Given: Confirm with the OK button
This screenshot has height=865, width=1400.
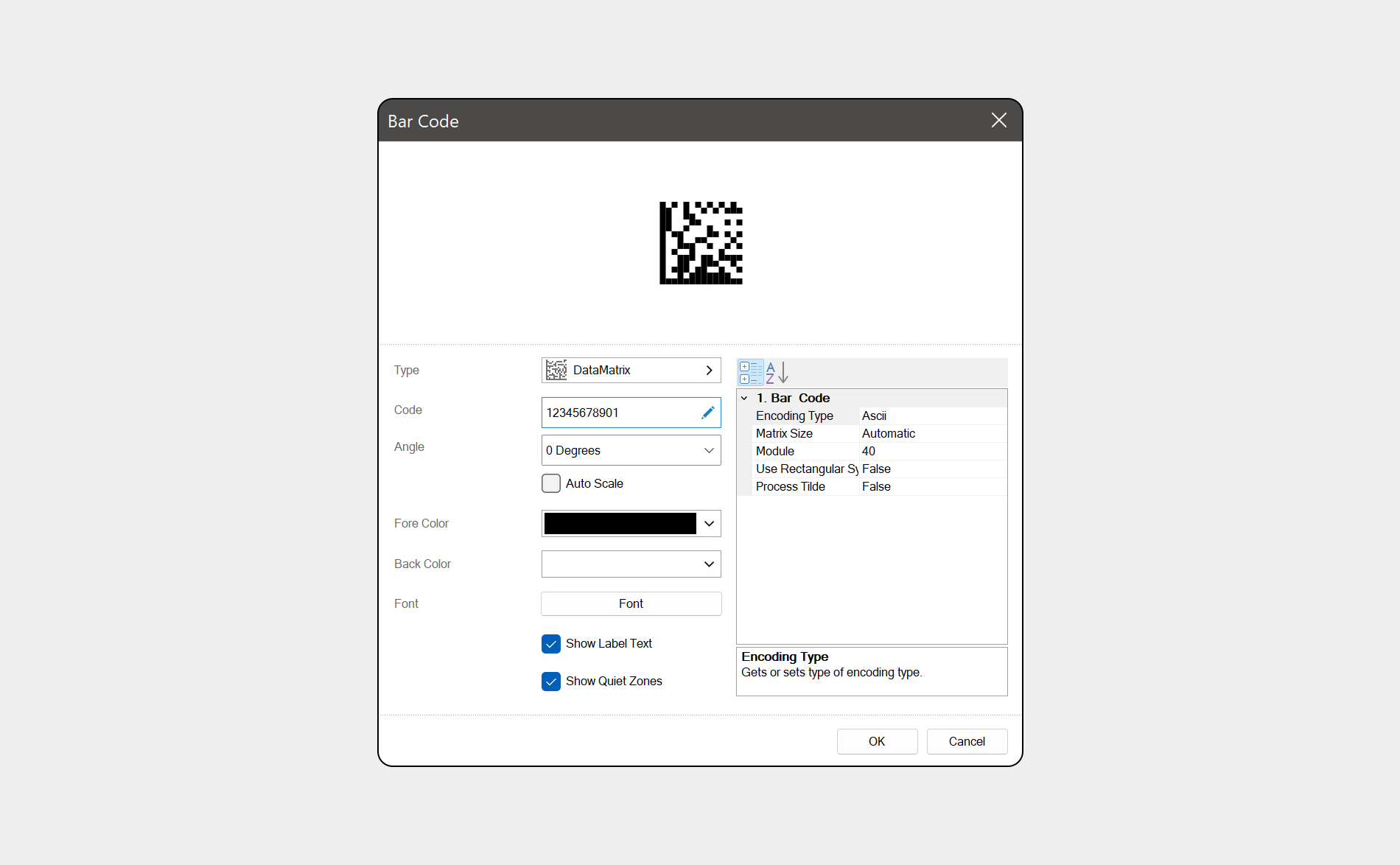Looking at the screenshot, I should coord(877,741).
